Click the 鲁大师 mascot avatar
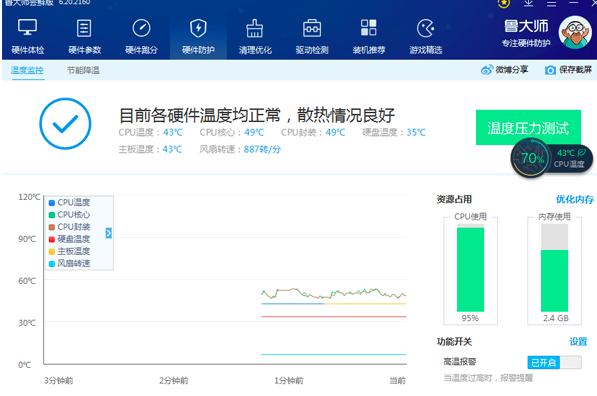 pos(575,32)
